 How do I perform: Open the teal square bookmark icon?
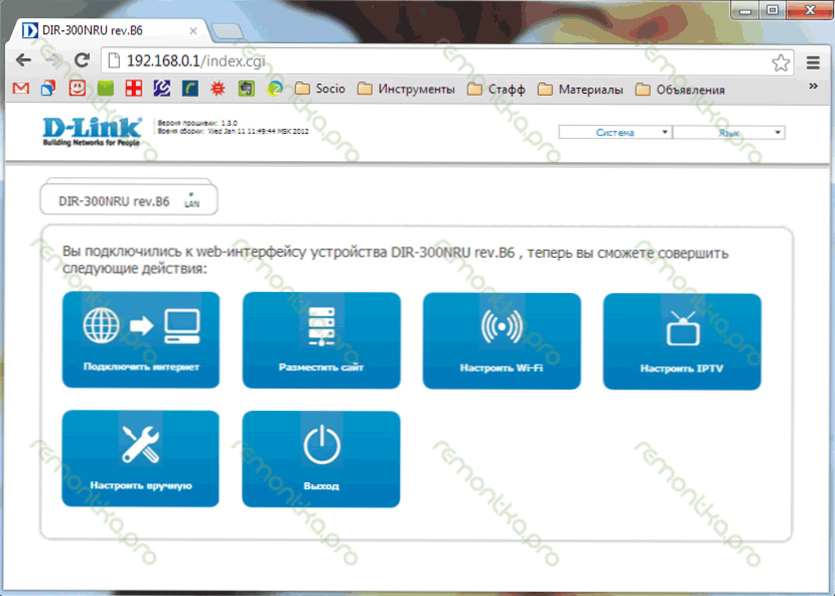pyautogui.click(x=190, y=88)
